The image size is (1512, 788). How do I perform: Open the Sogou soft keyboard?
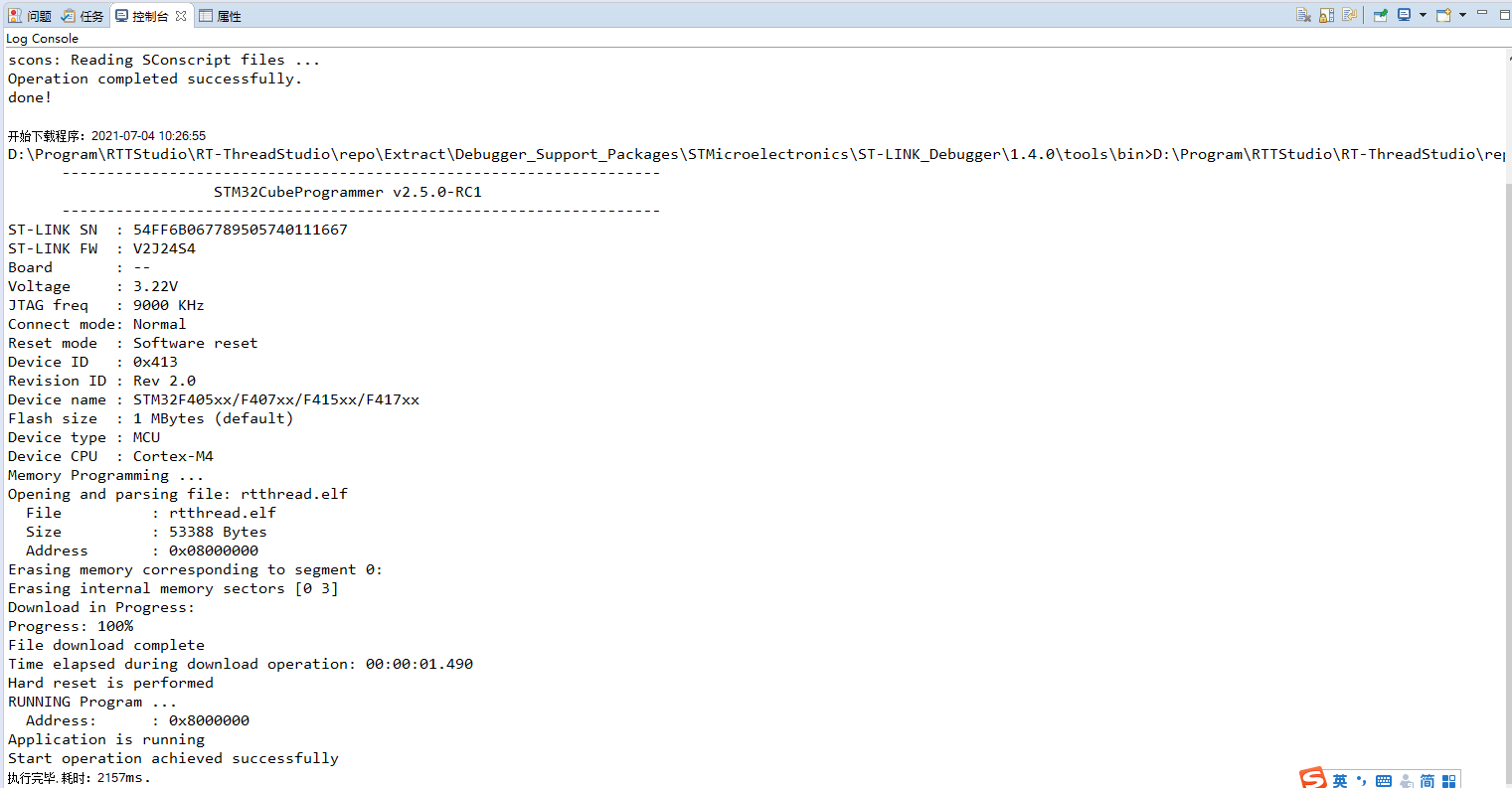(1384, 781)
